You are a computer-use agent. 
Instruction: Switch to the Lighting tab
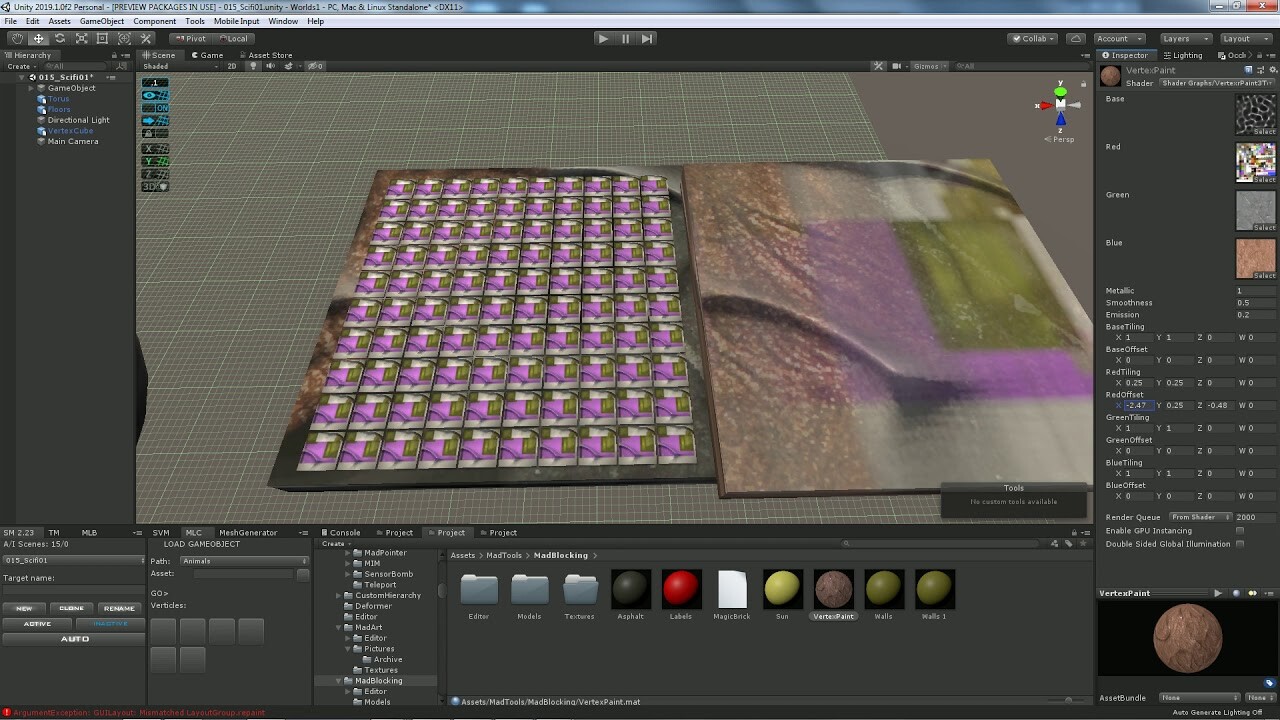(1184, 55)
